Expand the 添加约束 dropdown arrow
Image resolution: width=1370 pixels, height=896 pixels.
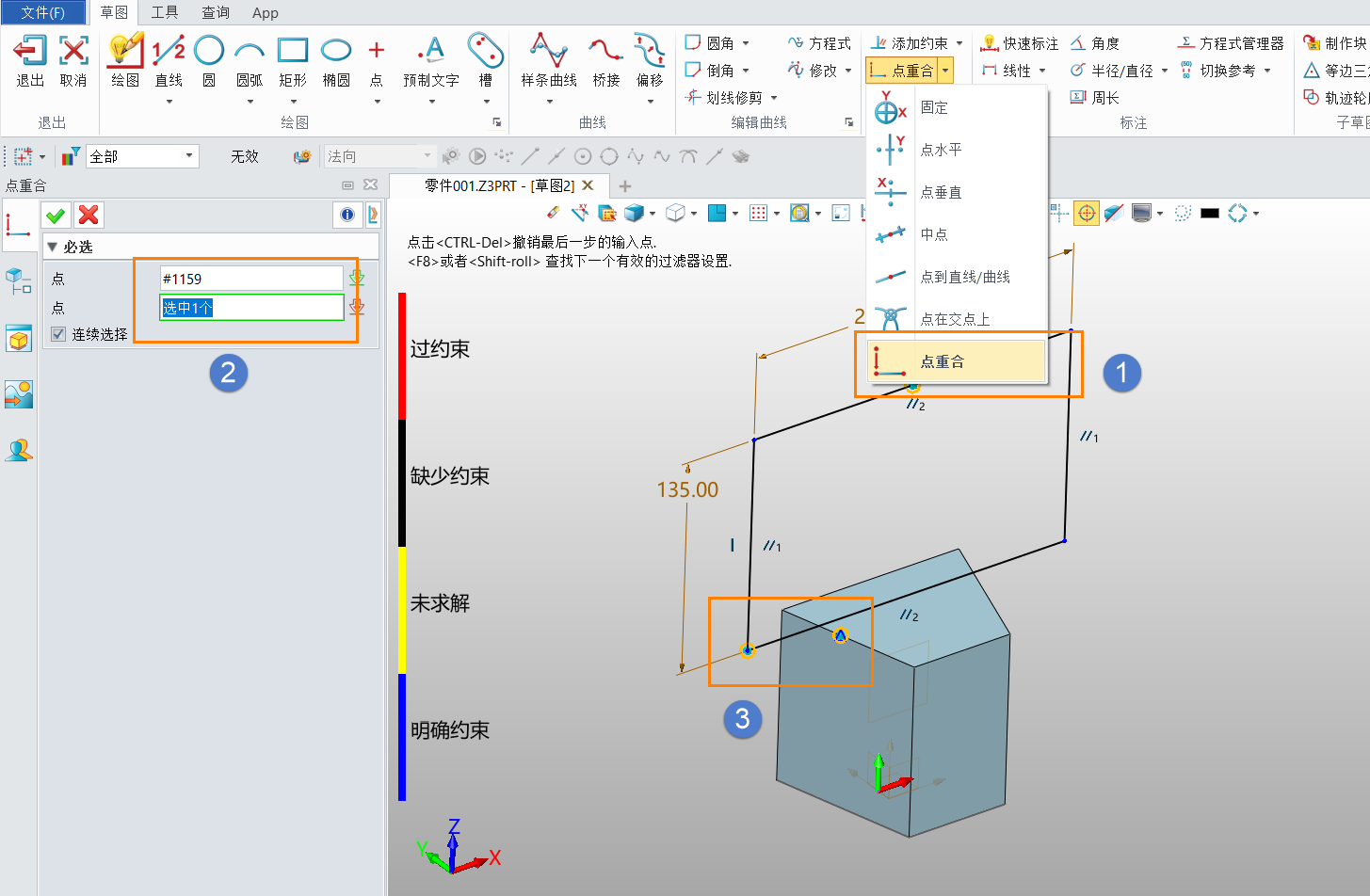[x=959, y=43]
